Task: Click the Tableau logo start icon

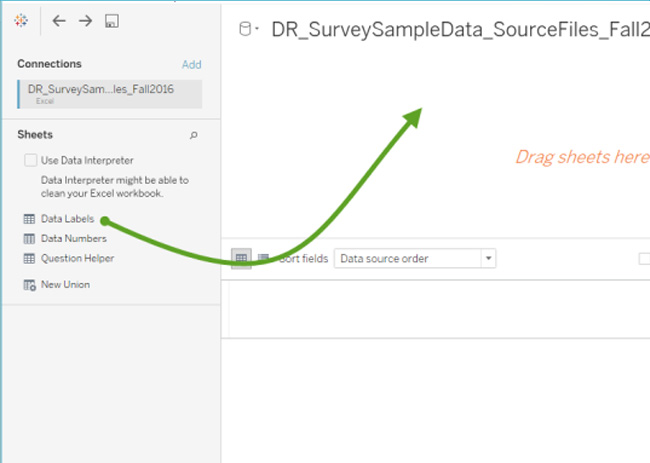Action: coord(22,21)
